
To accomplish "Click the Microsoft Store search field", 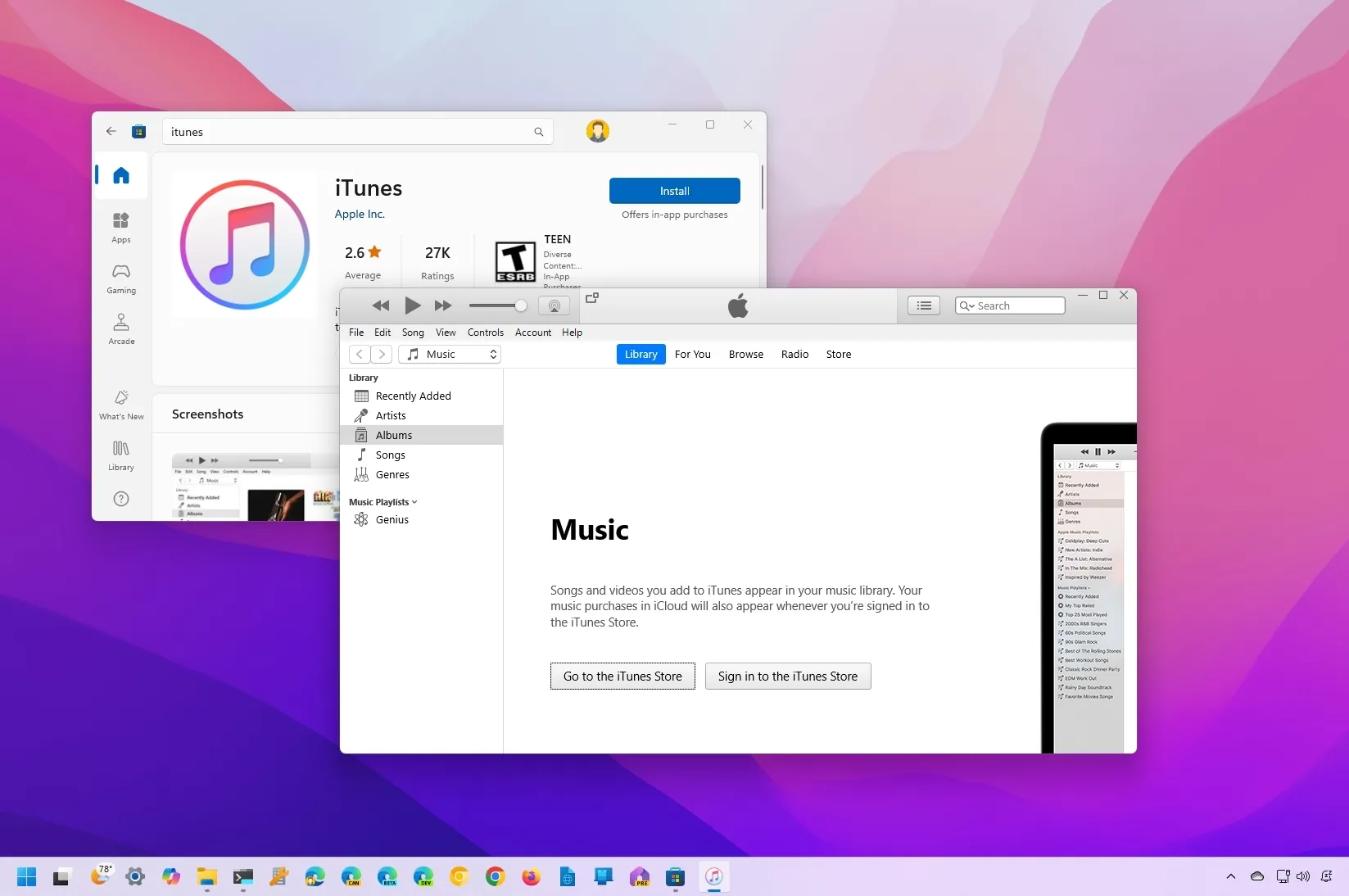I will [x=358, y=132].
